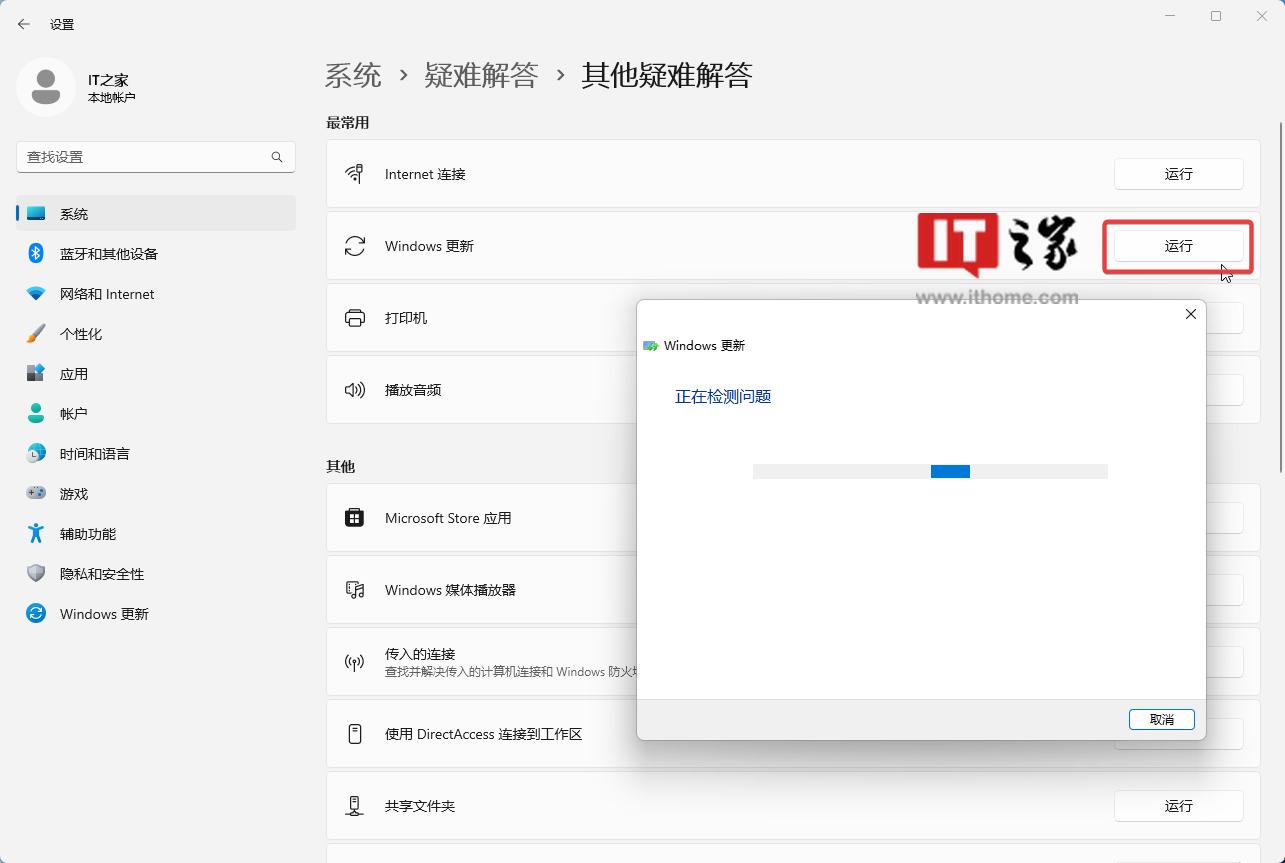Click the 正在检测问题 heading
1285x863 pixels.
click(723, 397)
